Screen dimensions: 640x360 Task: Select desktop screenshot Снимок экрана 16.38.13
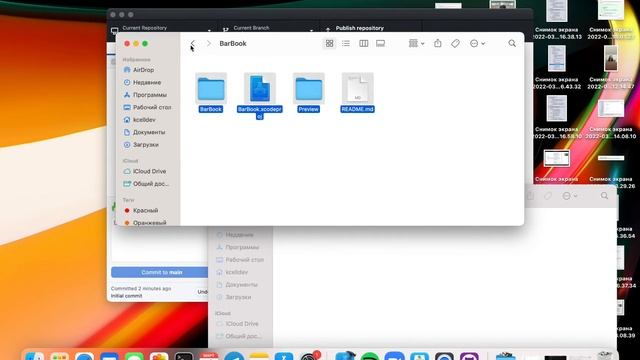[556, 20]
